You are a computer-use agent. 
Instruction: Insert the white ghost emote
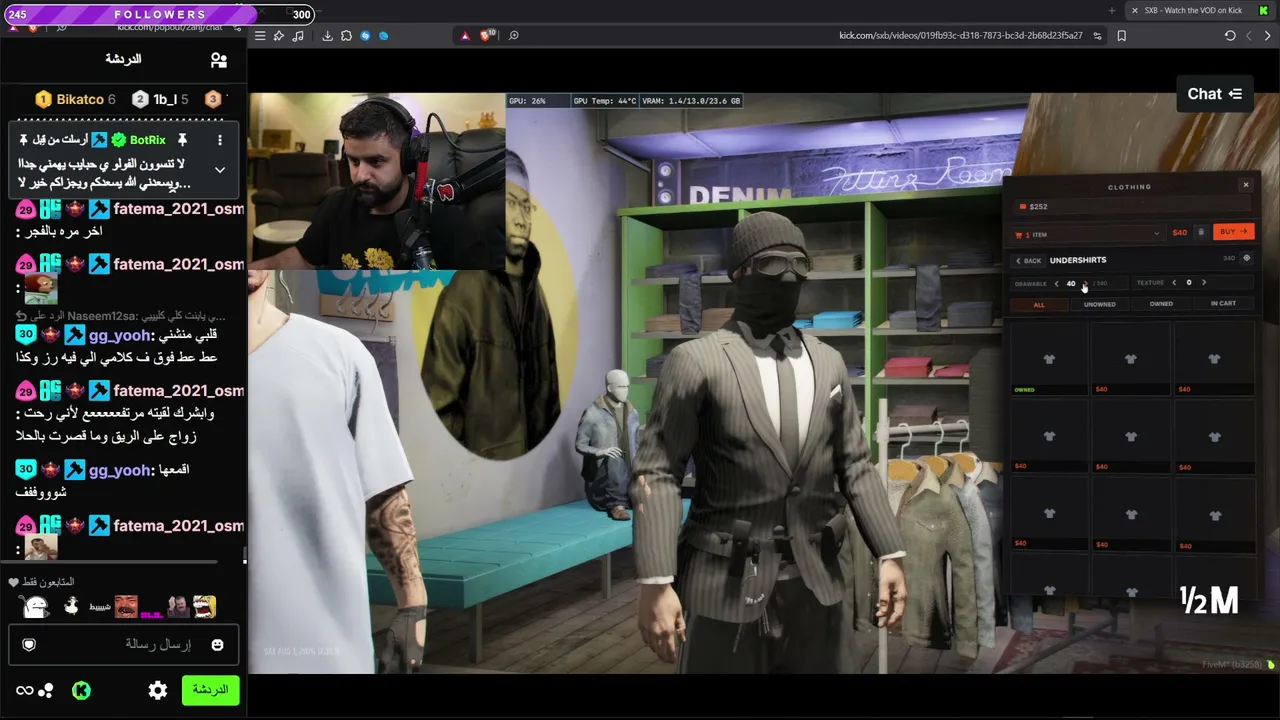[x=36, y=607]
